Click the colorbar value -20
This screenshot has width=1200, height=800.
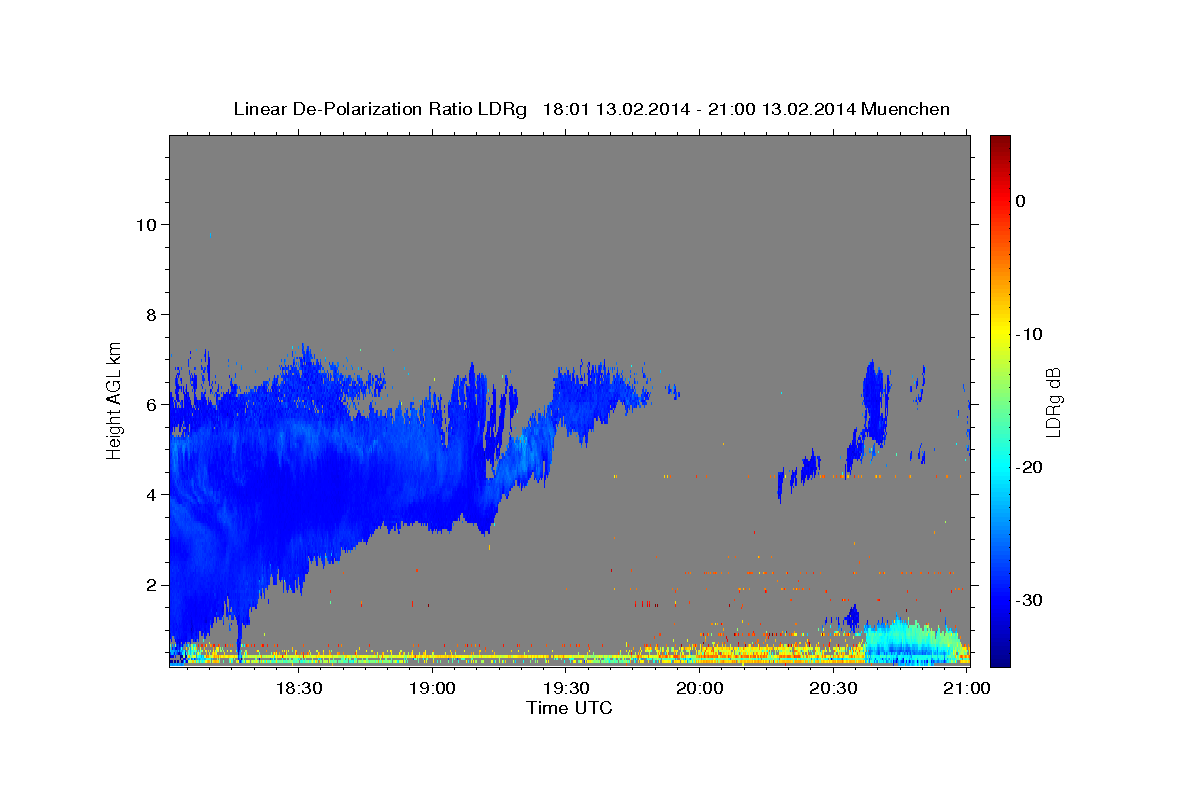[1029, 467]
